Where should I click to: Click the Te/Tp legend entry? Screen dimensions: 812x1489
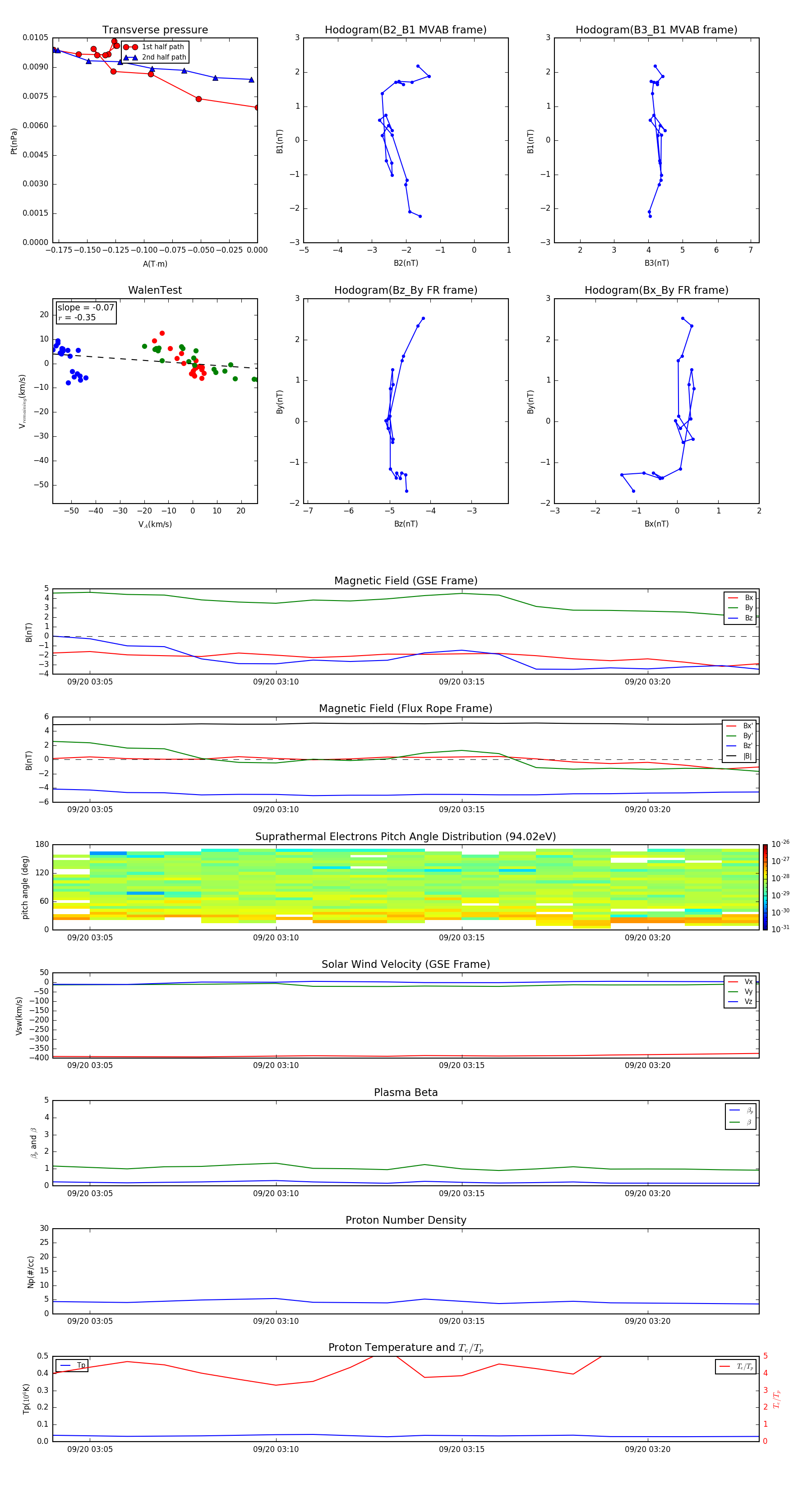pos(736,1366)
